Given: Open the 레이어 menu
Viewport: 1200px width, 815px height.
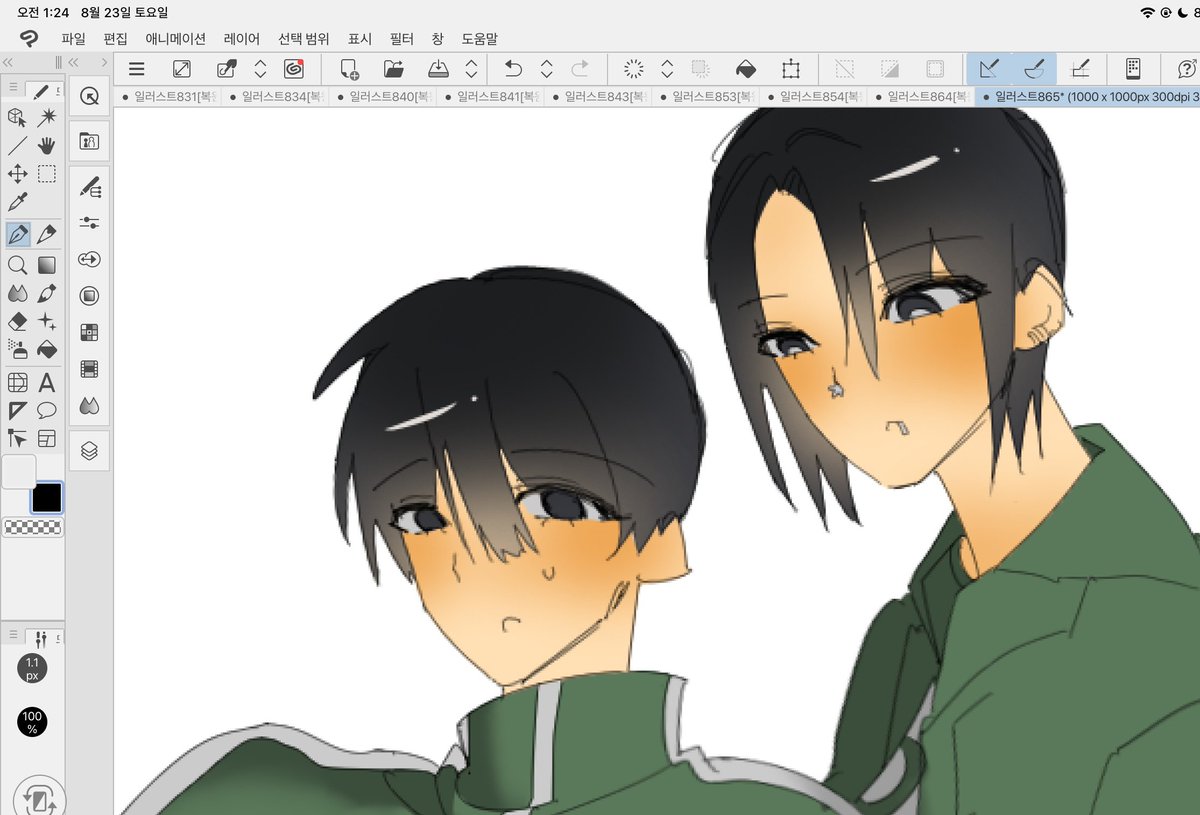Looking at the screenshot, I should [242, 38].
